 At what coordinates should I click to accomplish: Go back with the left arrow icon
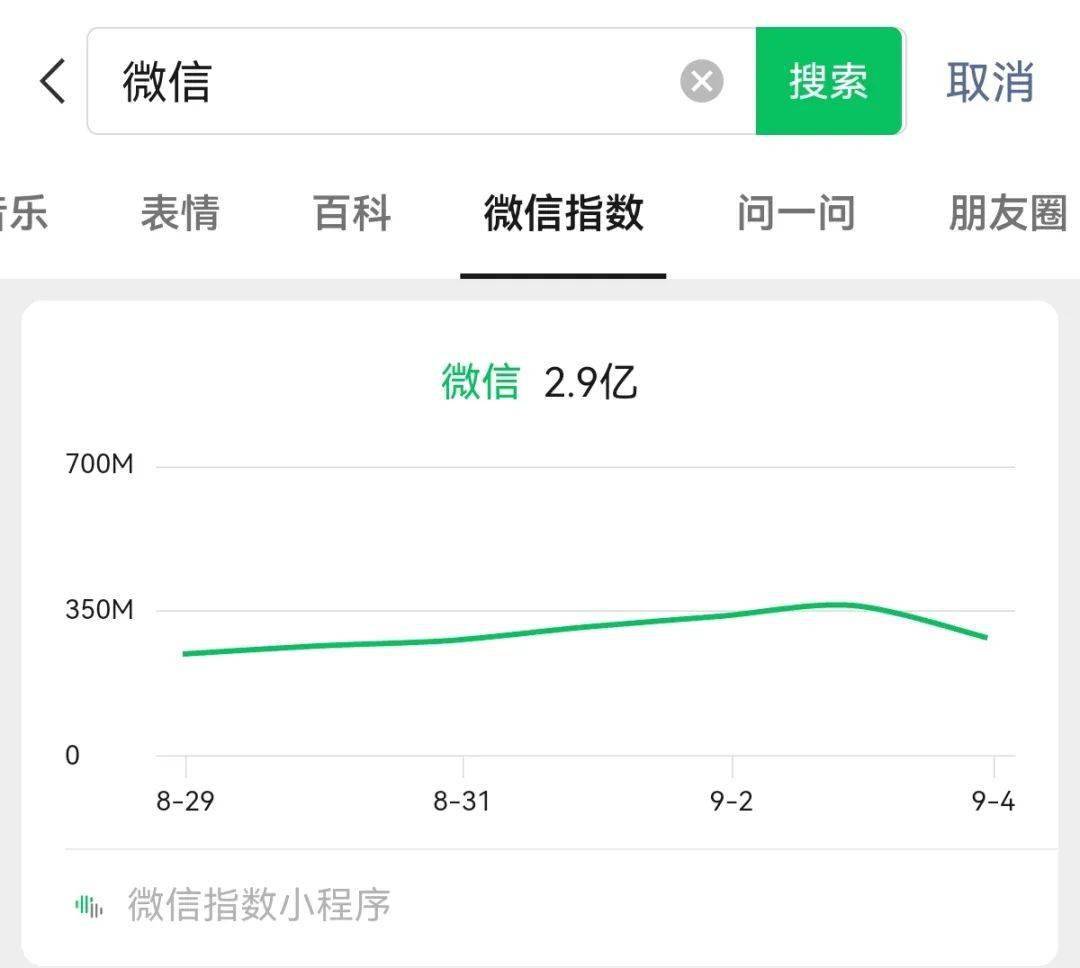point(52,81)
